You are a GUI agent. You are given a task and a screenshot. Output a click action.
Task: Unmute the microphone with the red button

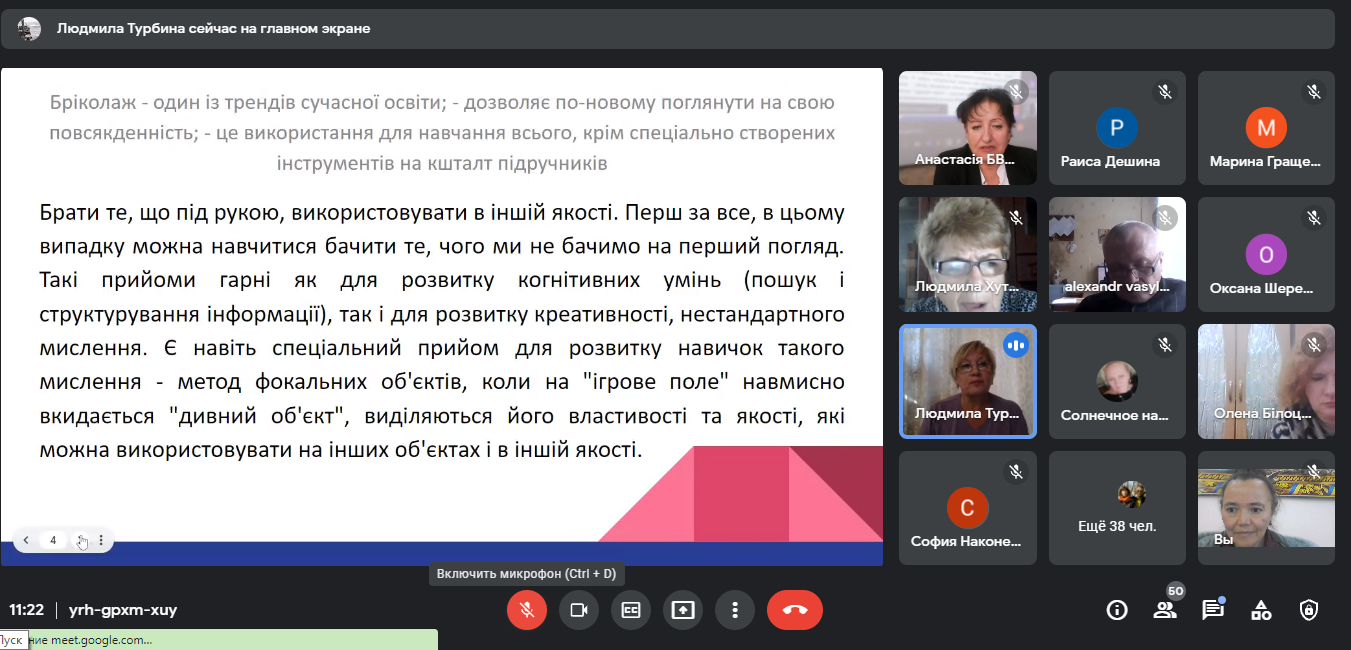[526, 610]
